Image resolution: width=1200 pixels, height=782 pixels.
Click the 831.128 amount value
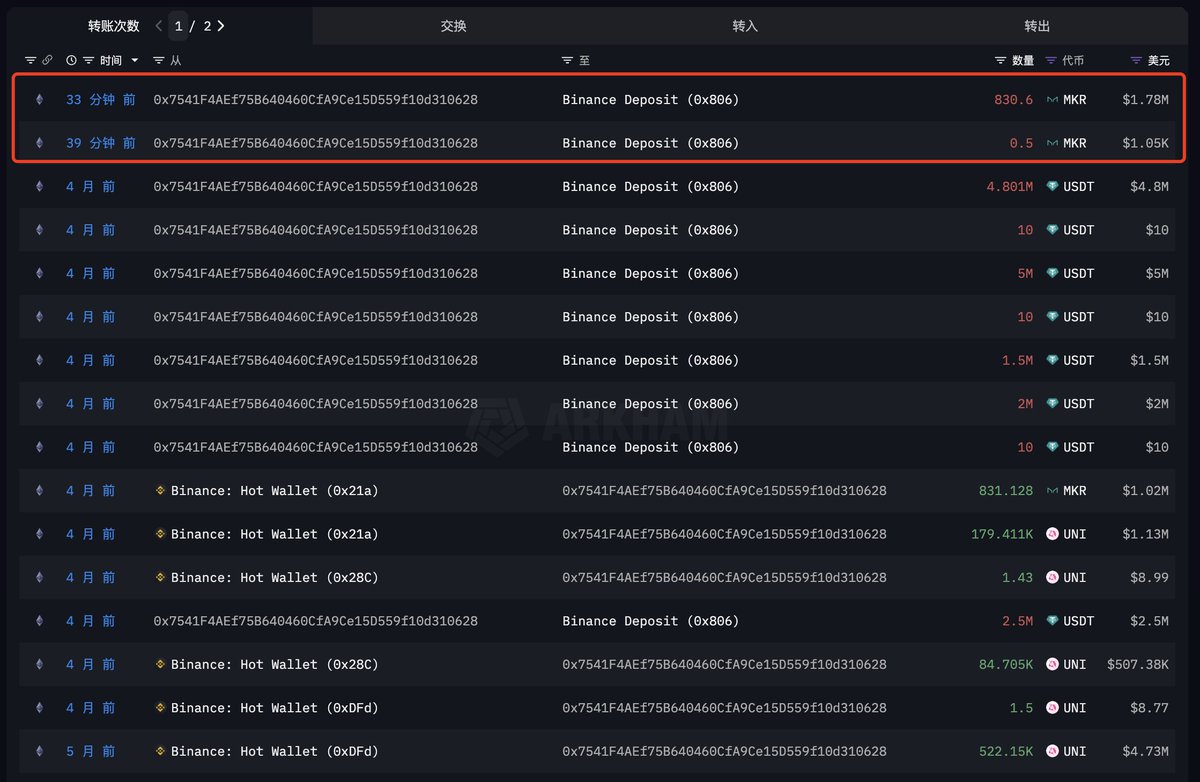(x=1006, y=491)
